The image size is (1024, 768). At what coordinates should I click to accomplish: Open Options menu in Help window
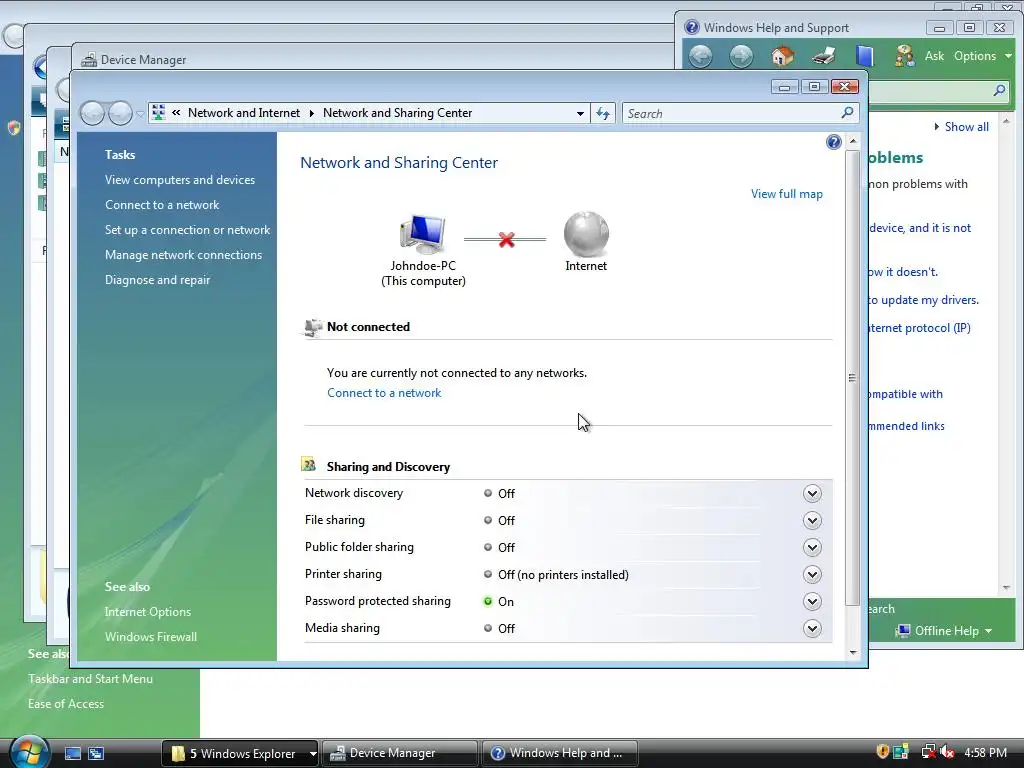point(982,56)
